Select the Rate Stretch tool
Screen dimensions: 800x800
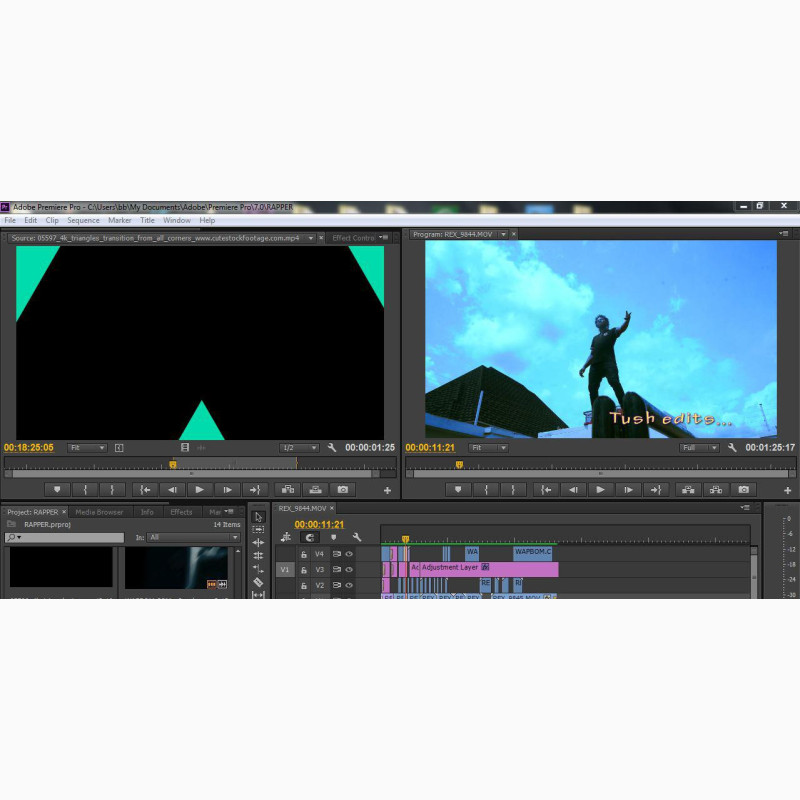click(258, 569)
